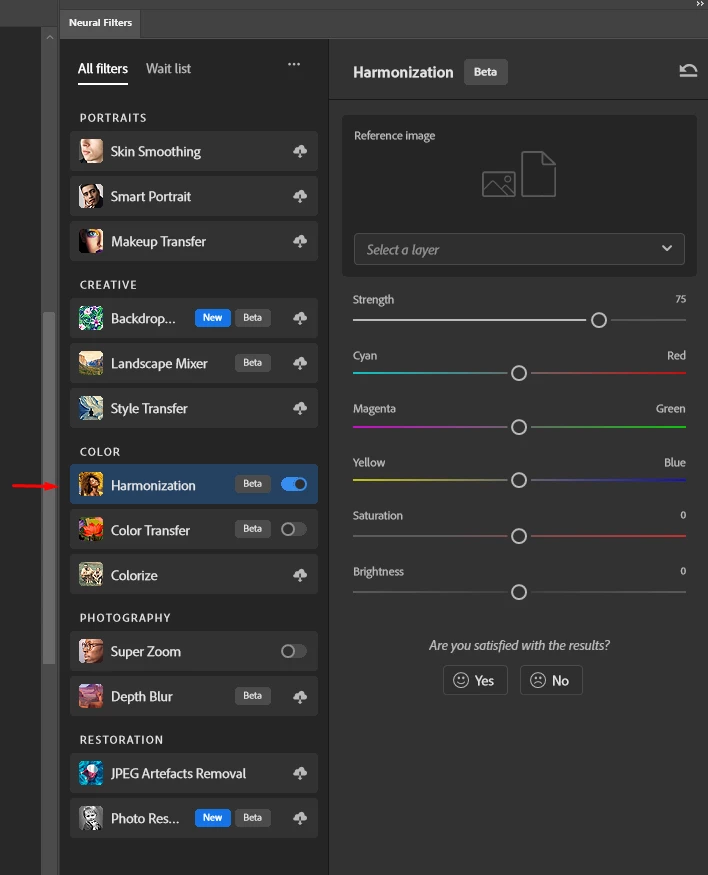
Task: Click the Smart Portrait thumbnail
Action: [91, 196]
